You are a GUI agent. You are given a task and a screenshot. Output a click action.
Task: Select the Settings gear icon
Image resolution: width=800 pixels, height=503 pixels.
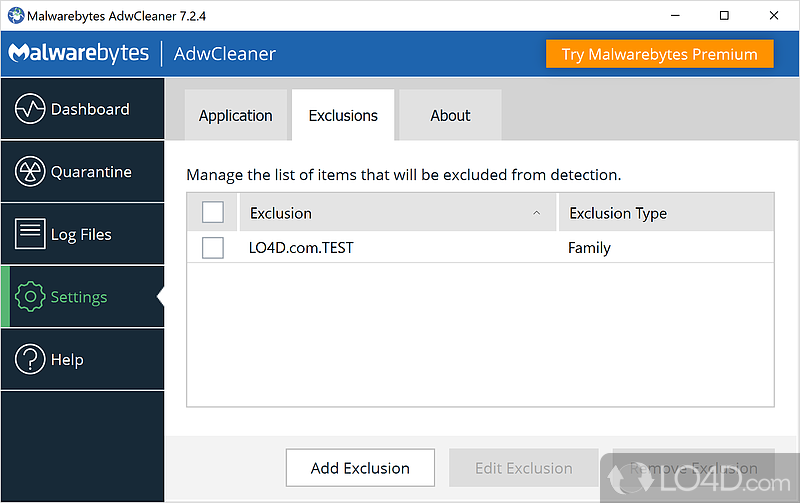point(30,297)
